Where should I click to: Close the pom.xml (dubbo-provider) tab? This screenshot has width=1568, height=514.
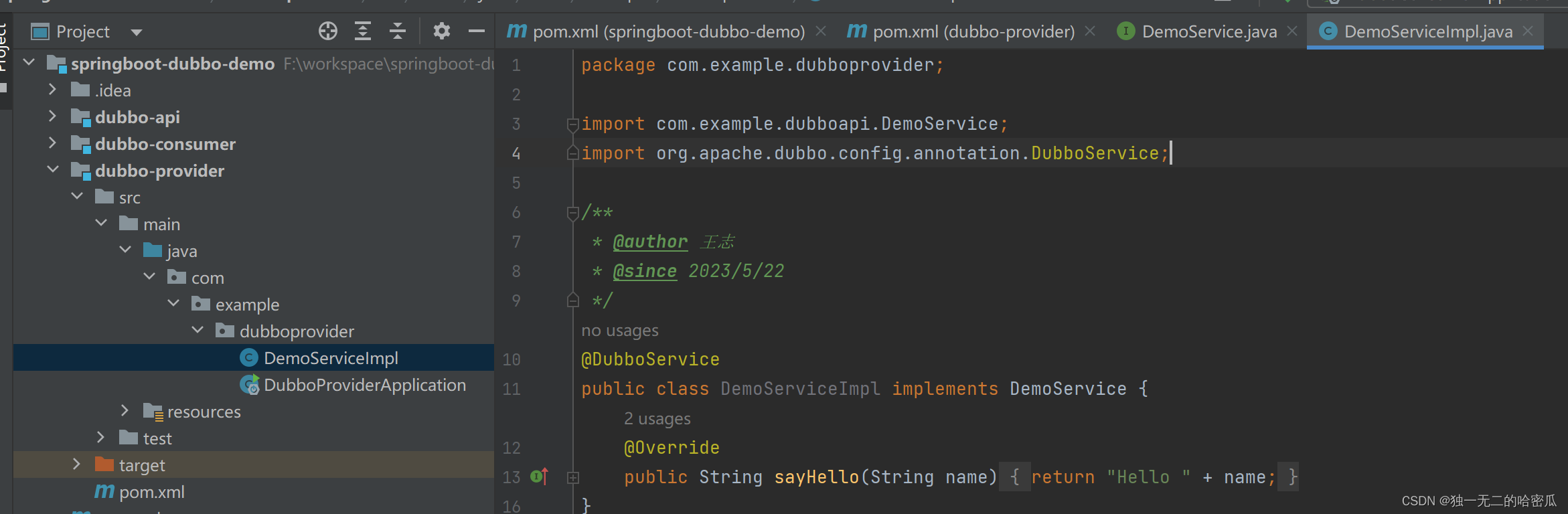[x=1090, y=31]
